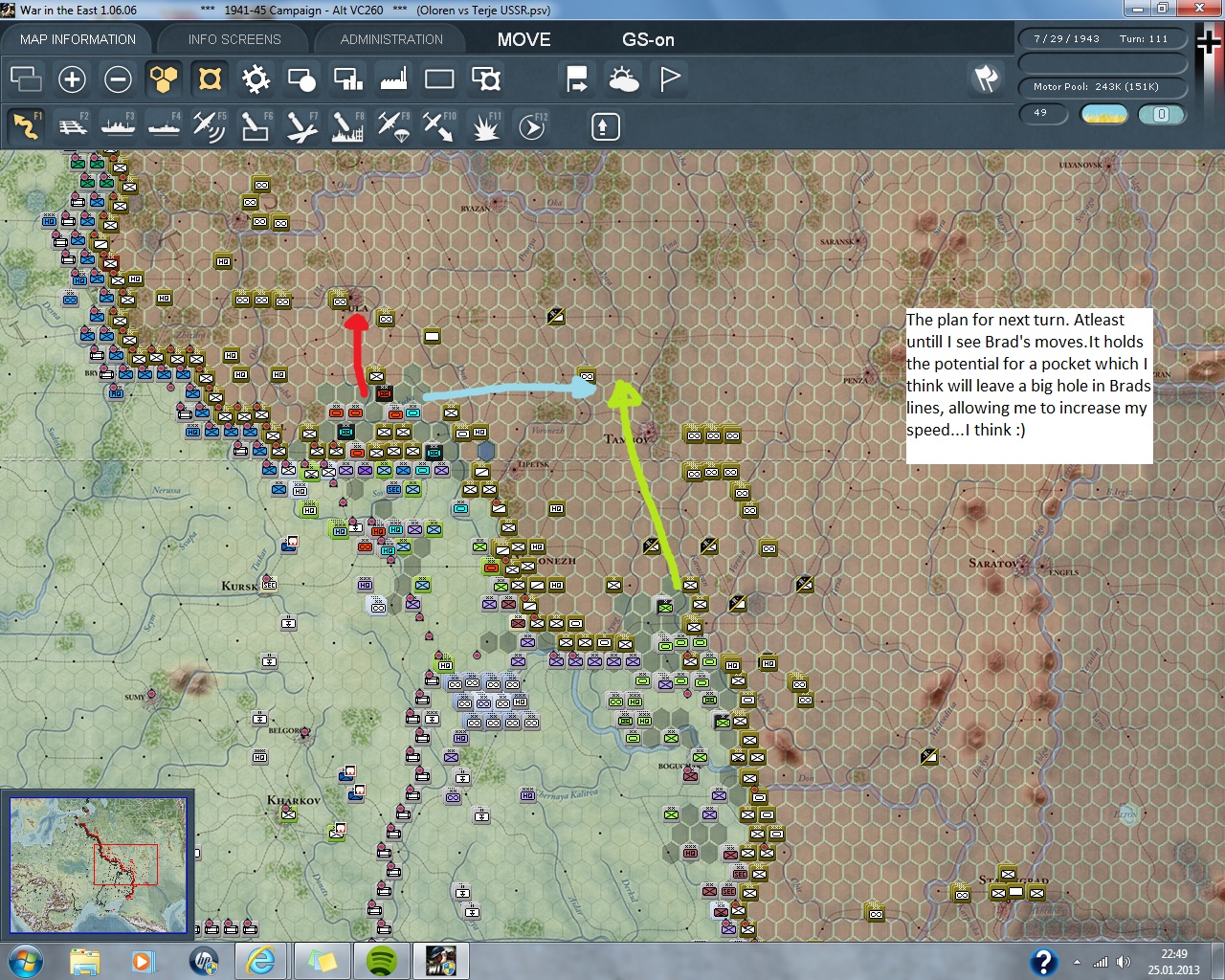Select the F3 naval transport mode

[x=118, y=126]
